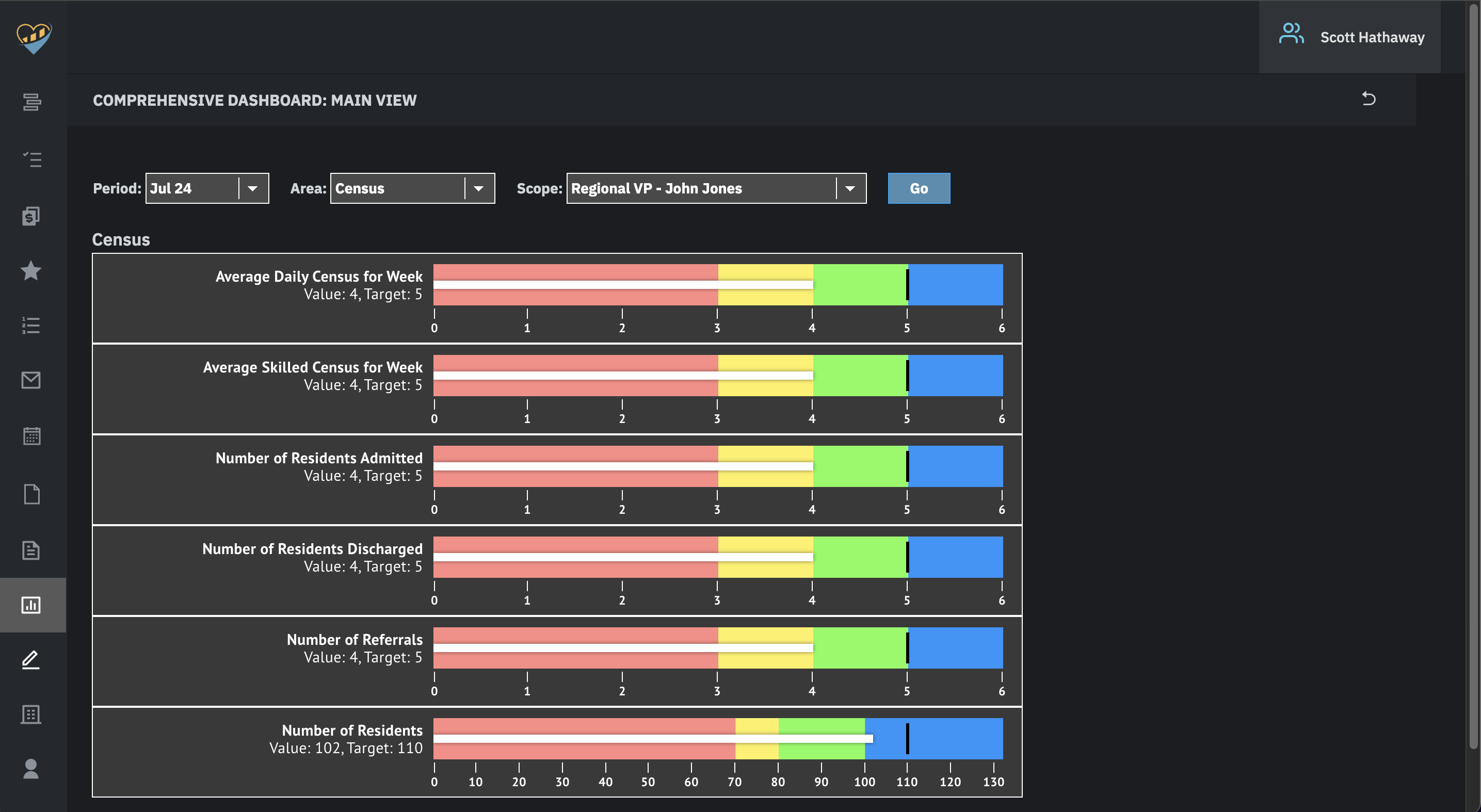Click the Number of Referrals label

click(x=355, y=640)
